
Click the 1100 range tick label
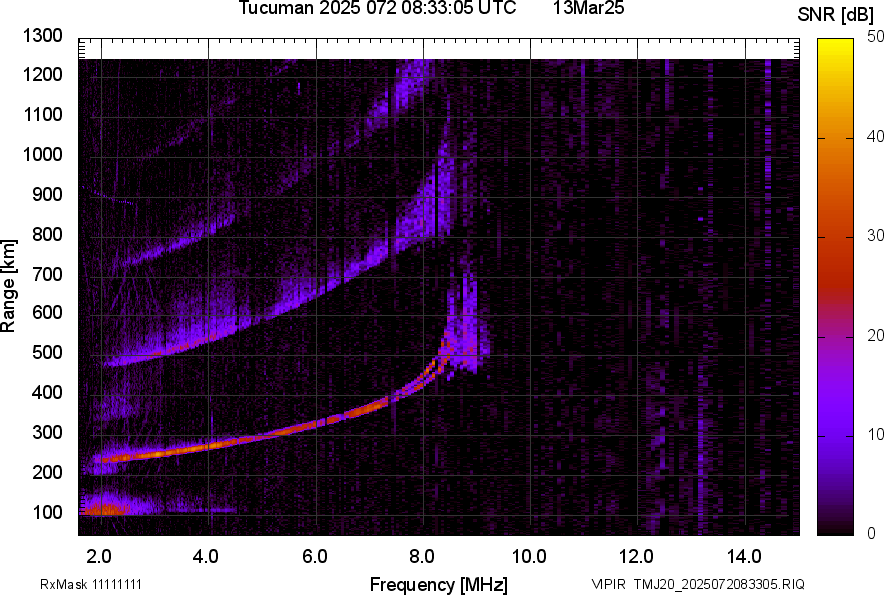click(x=43, y=114)
